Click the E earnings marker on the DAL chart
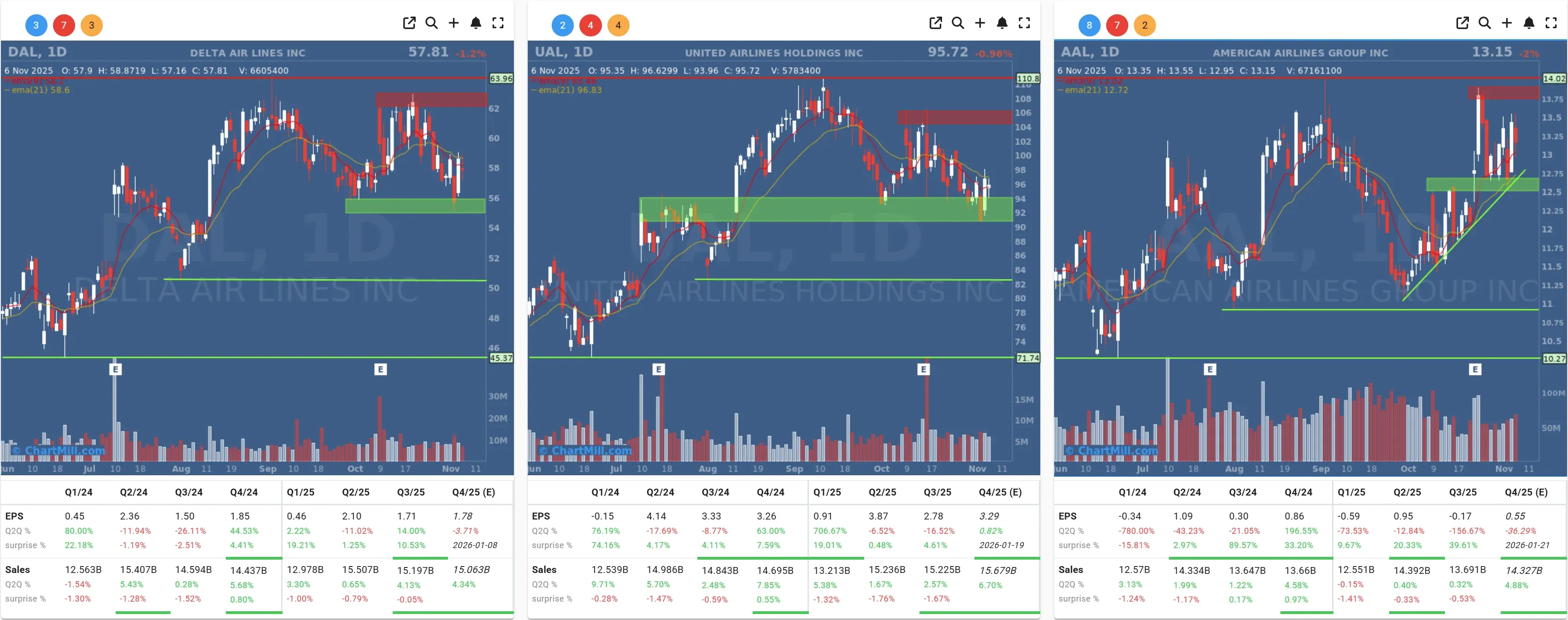Image resolution: width=1568 pixels, height=620 pixels. pos(115,368)
